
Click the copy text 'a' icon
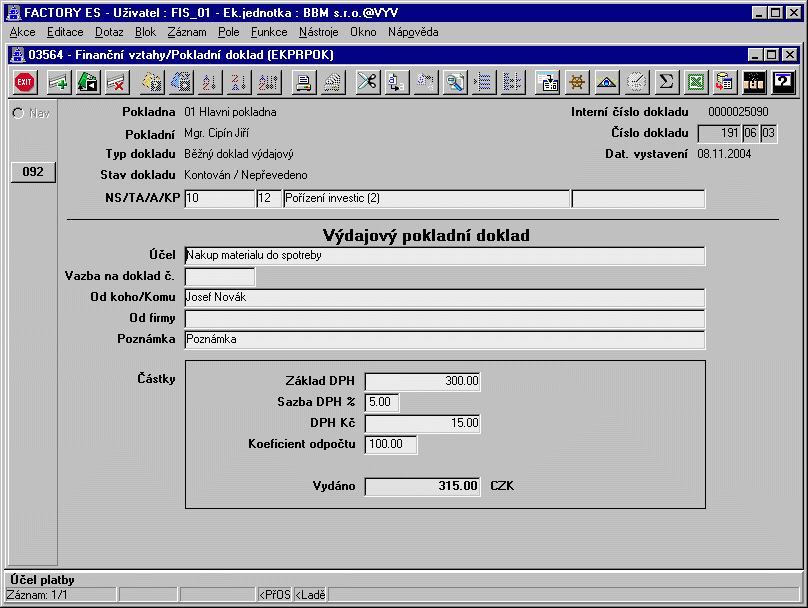[x=396, y=82]
